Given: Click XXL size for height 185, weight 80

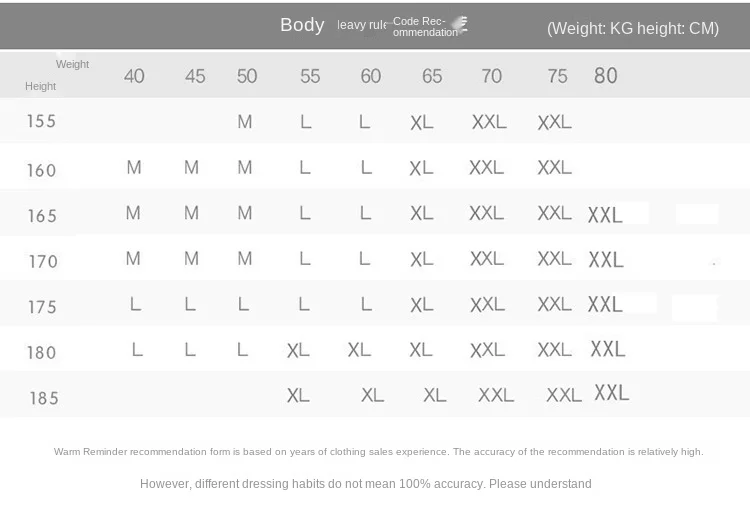Looking at the screenshot, I should pyautogui.click(x=612, y=393).
